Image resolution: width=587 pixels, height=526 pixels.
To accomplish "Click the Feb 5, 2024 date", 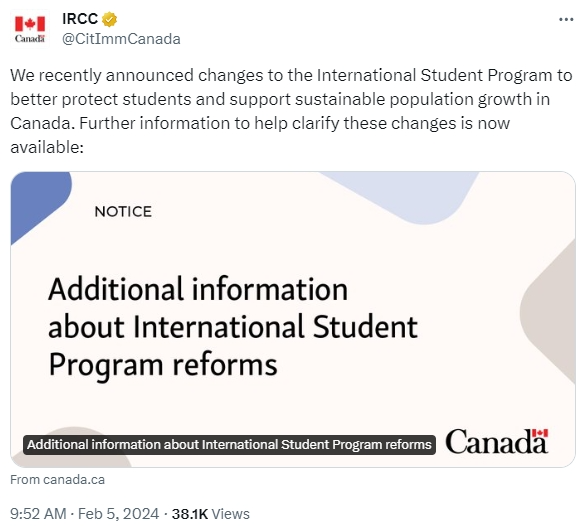I will 118,514.
